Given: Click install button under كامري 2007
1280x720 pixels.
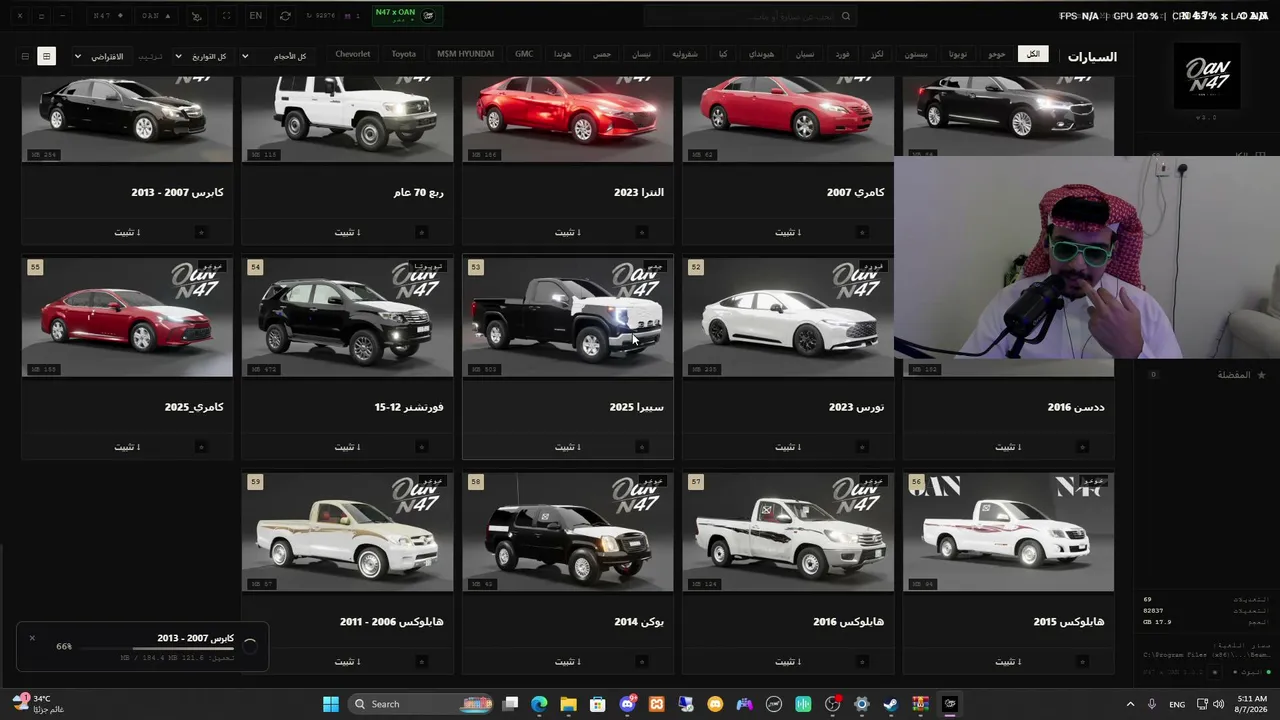Looking at the screenshot, I should click(788, 232).
